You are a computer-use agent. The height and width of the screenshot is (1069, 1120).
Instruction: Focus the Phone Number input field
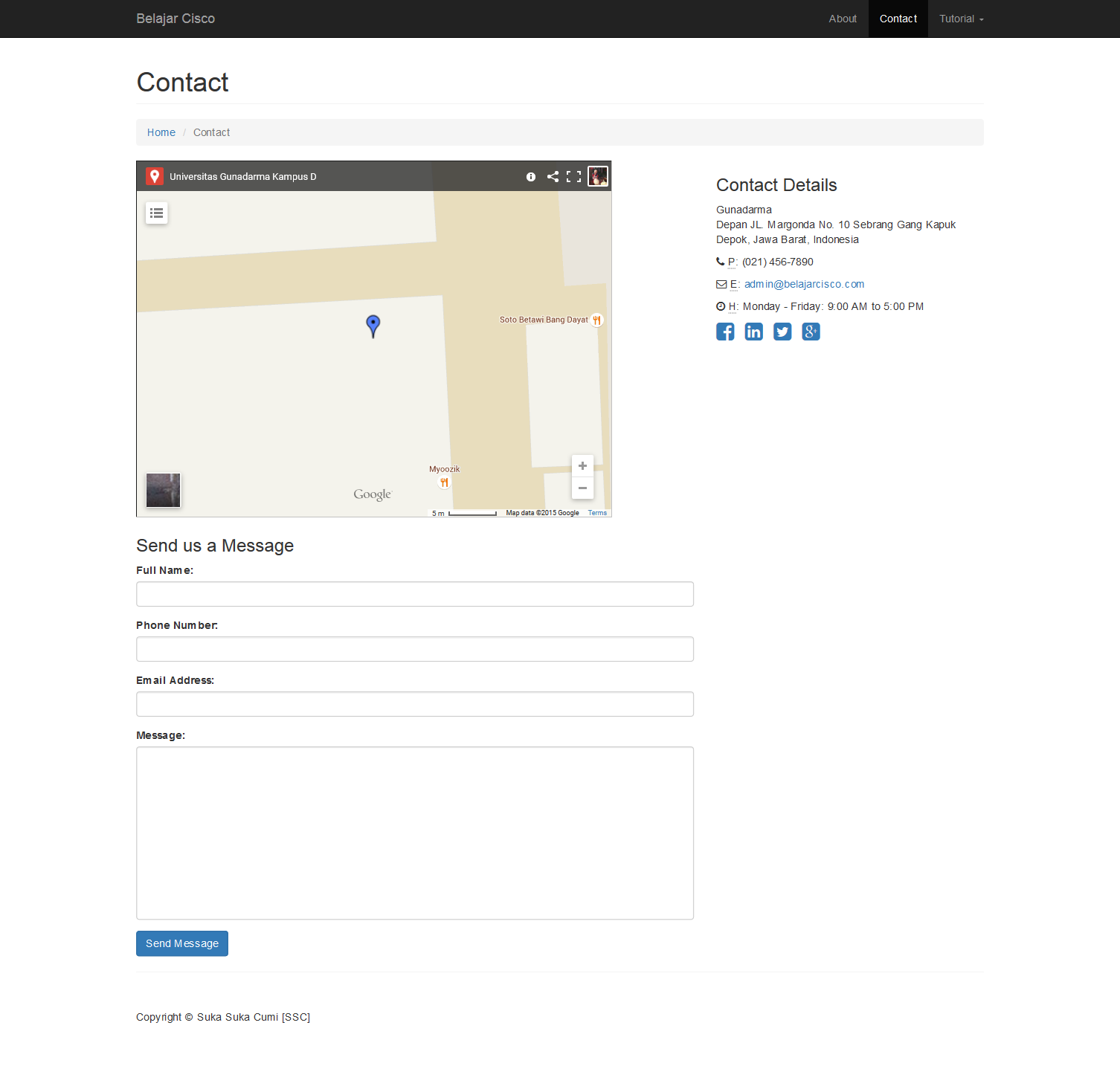coord(415,649)
